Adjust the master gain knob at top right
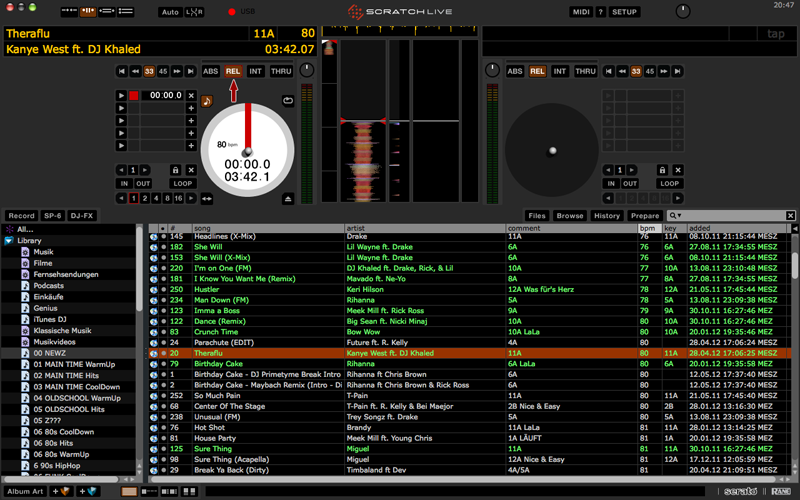This screenshot has width=800, height=500. 683,12
